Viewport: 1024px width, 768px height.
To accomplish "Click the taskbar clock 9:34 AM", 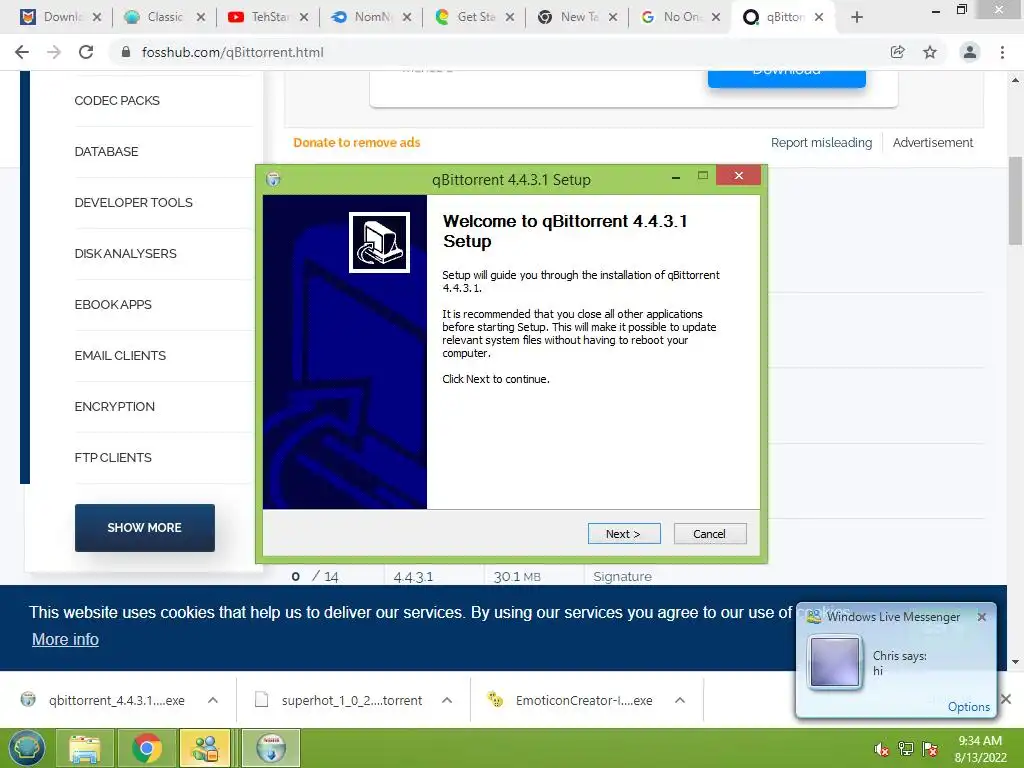I will (980, 749).
